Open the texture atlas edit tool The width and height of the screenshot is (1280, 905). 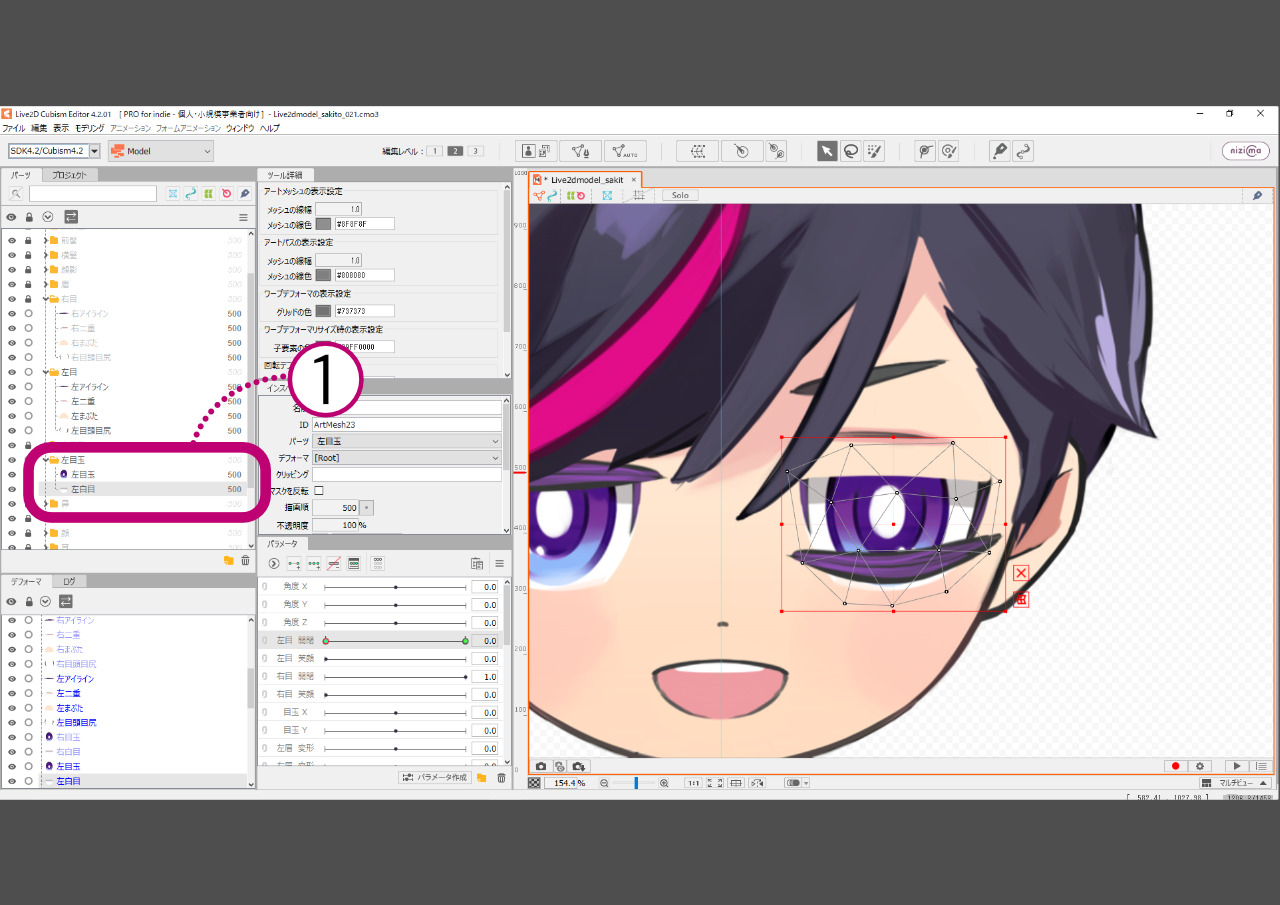tap(537, 151)
